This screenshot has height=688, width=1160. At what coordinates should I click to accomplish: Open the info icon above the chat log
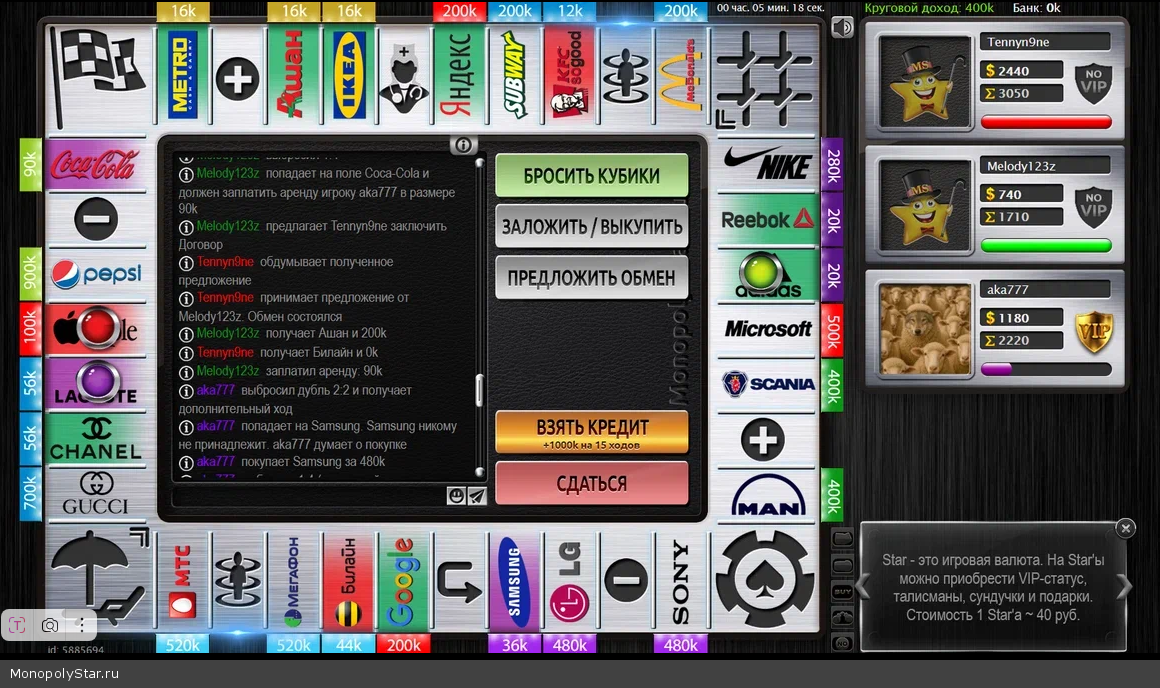463,145
